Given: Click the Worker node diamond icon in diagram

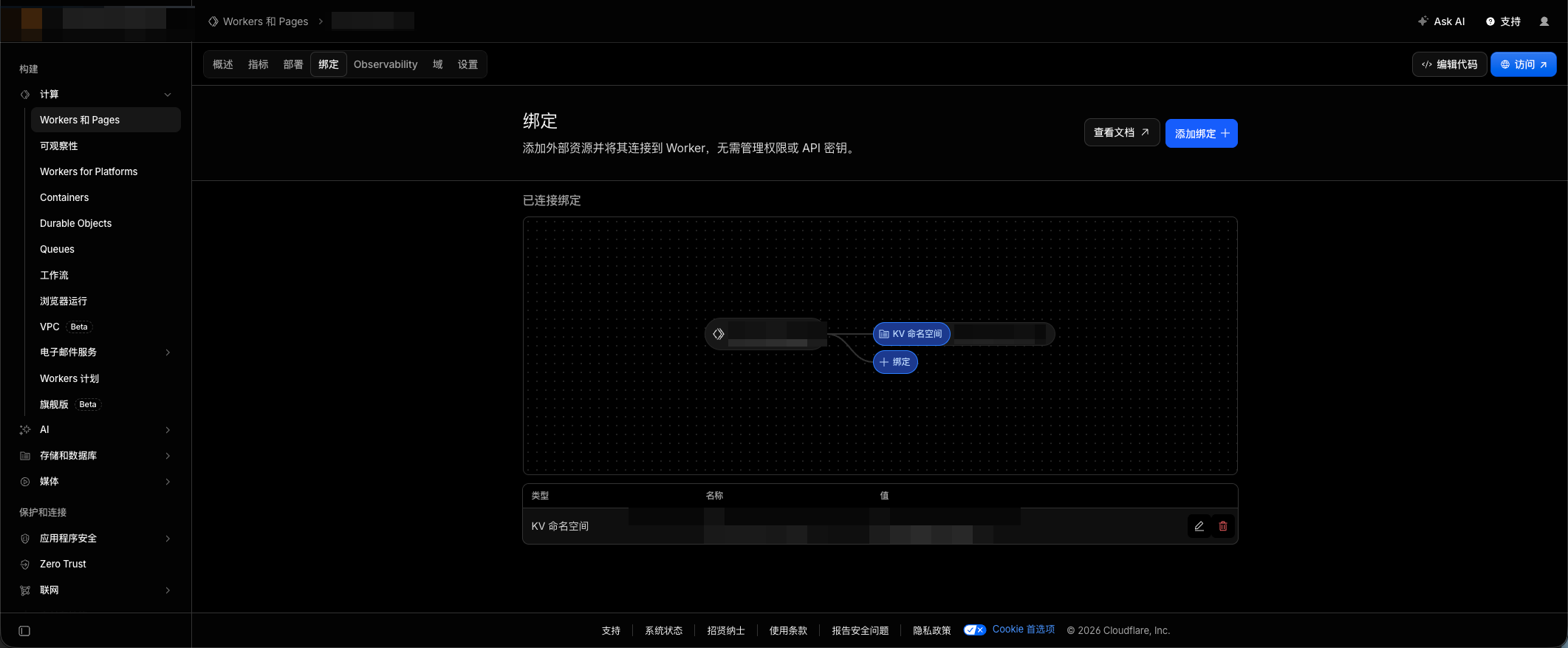Looking at the screenshot, I should (x=718, y=334).
